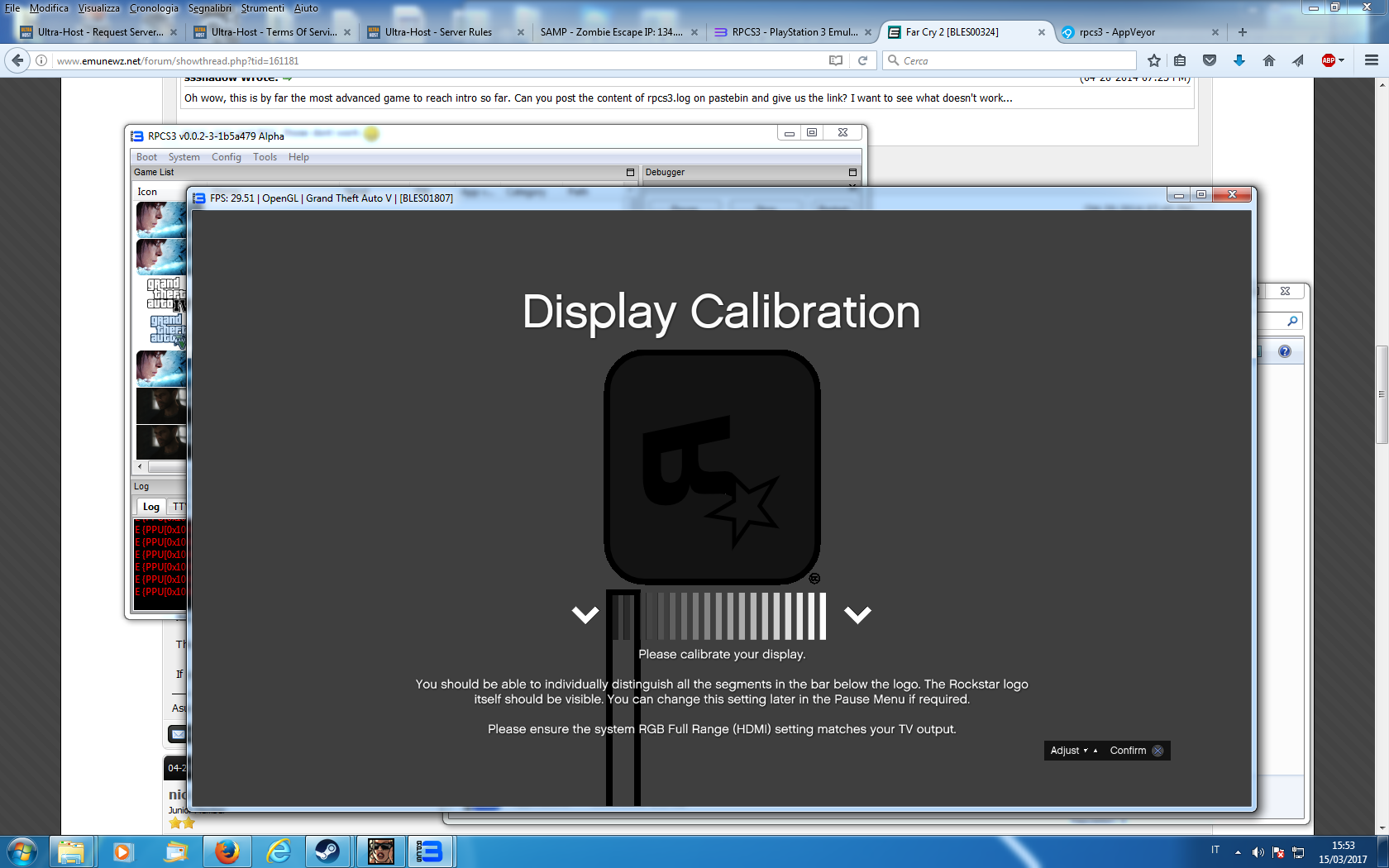Screen dimensions: 1389x868
Task: Select the Log tab in RPCS3 log panel
Action: pos(151,507)
